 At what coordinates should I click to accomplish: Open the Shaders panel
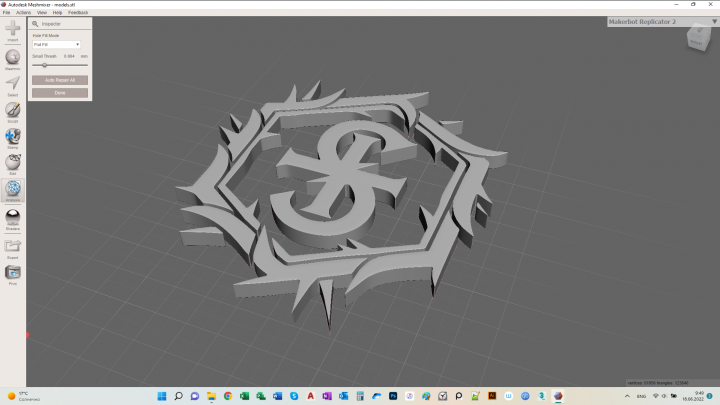(13, 219)
